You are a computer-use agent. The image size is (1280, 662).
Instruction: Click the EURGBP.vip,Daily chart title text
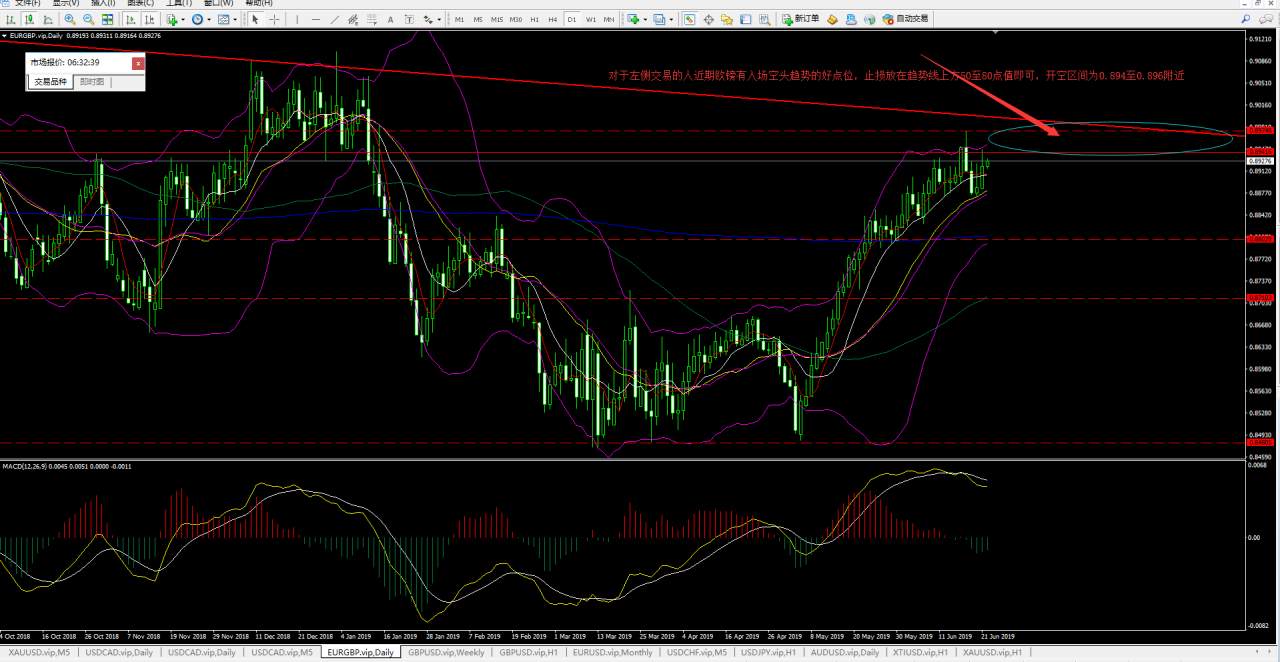tap(35, 35)
